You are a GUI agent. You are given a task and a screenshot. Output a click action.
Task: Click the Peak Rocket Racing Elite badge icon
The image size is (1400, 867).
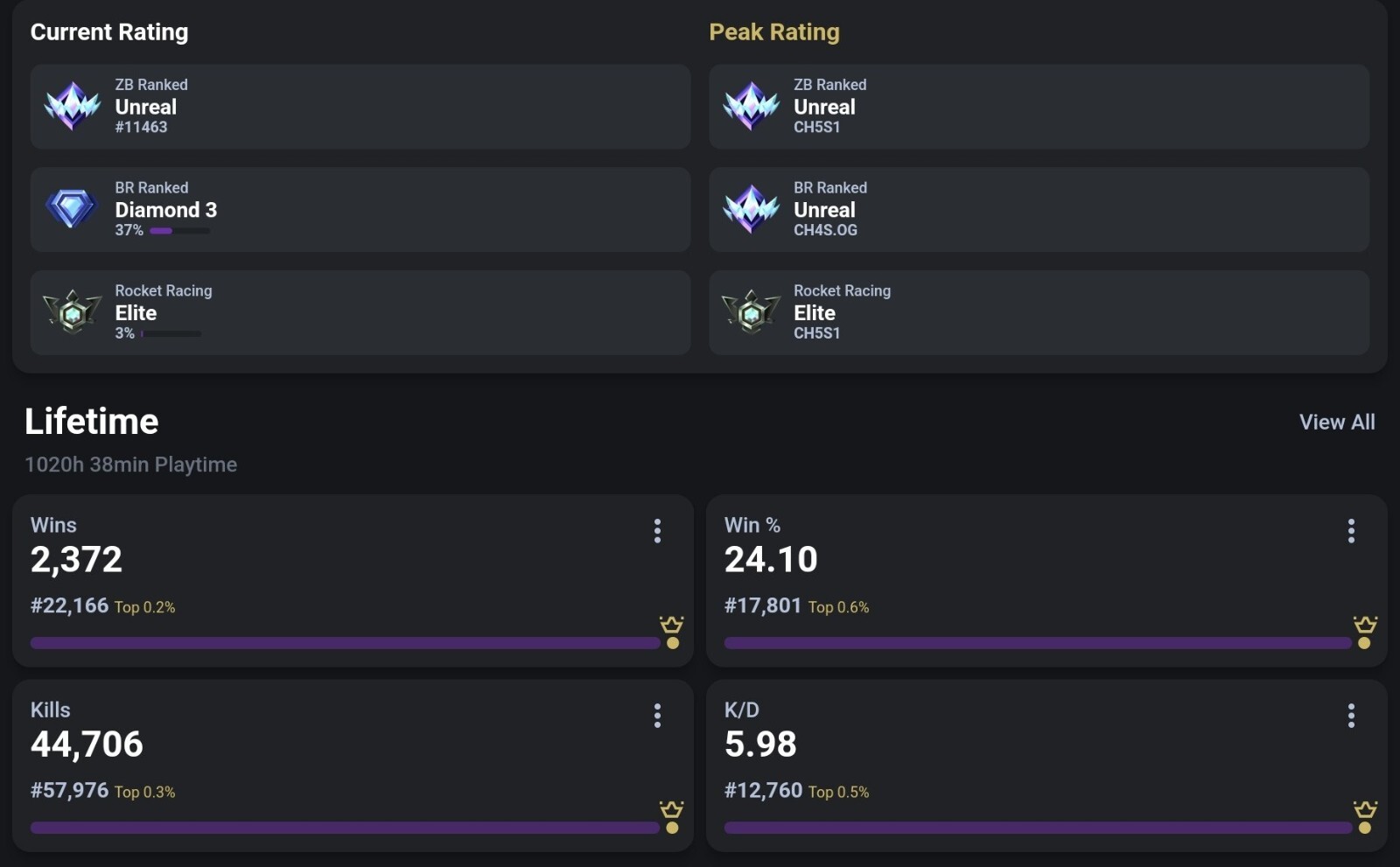[752, 311]
